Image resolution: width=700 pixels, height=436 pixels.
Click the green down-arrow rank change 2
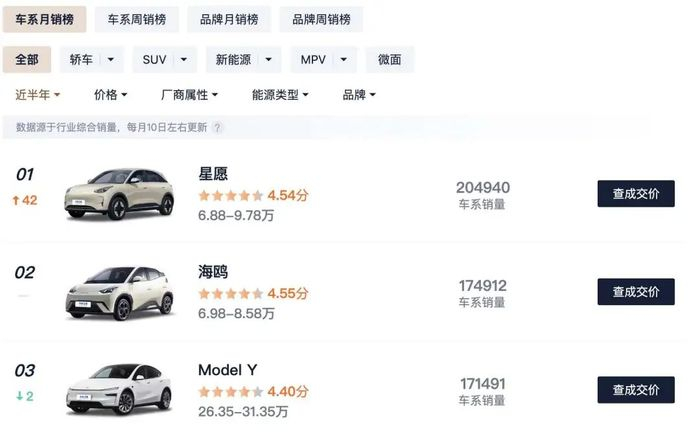coord(24,396)
